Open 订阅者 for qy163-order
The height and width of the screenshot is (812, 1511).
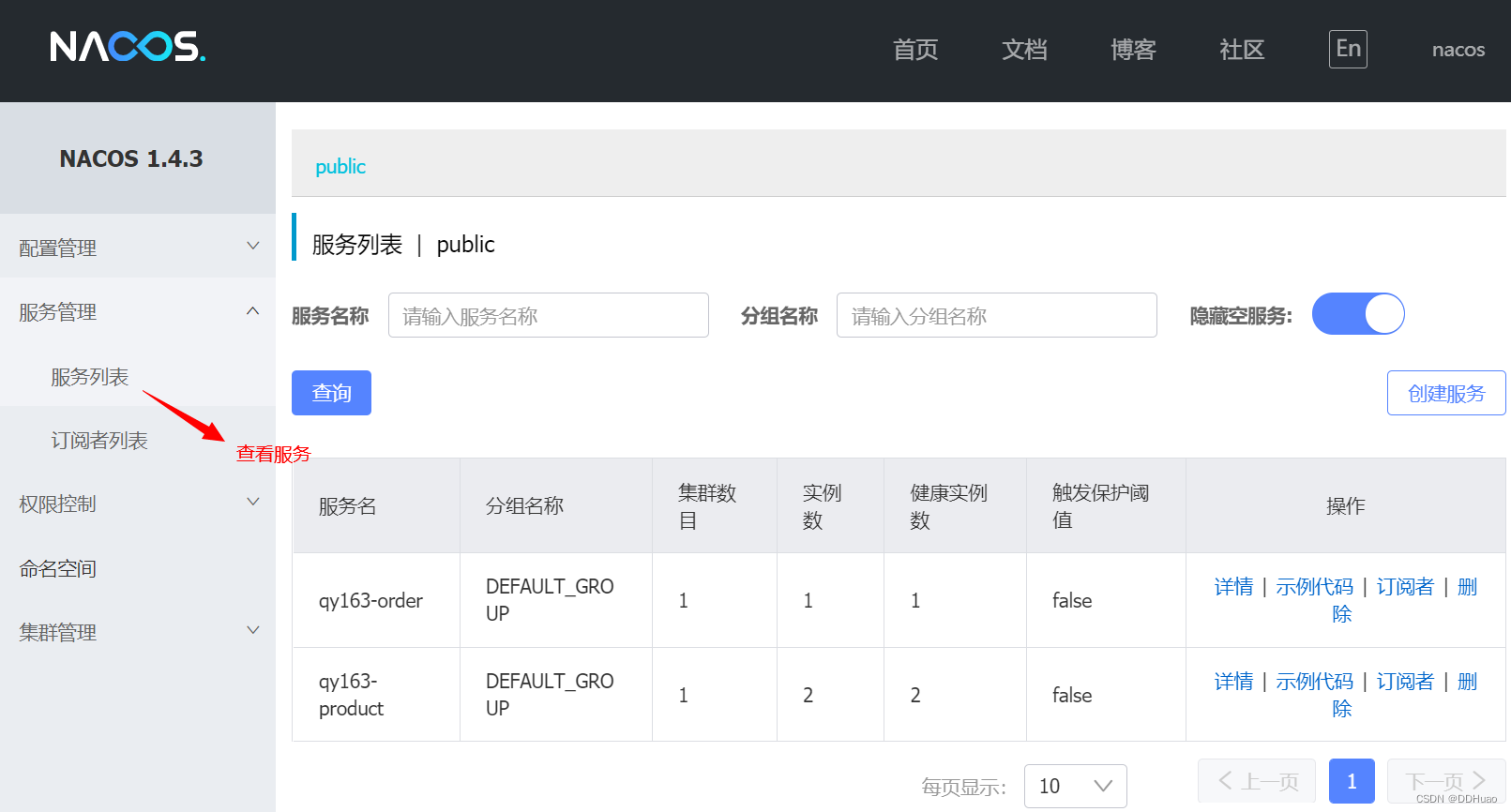click(1405, 587)
